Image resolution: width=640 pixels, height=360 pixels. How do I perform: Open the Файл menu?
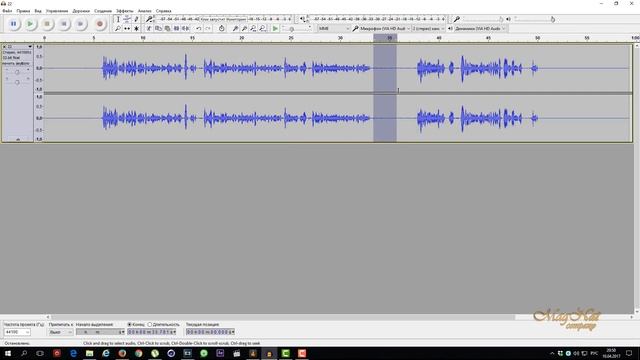(x=7, y=11)
